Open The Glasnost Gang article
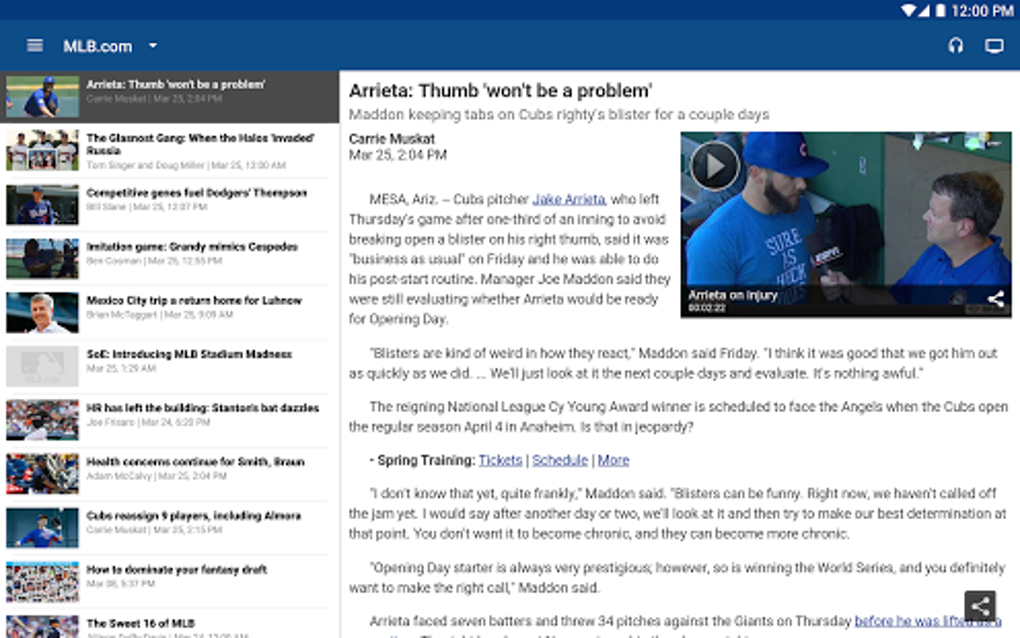The width and height of the screenshot is (1020, 638). pyautogui.click(x=170, y=150)
